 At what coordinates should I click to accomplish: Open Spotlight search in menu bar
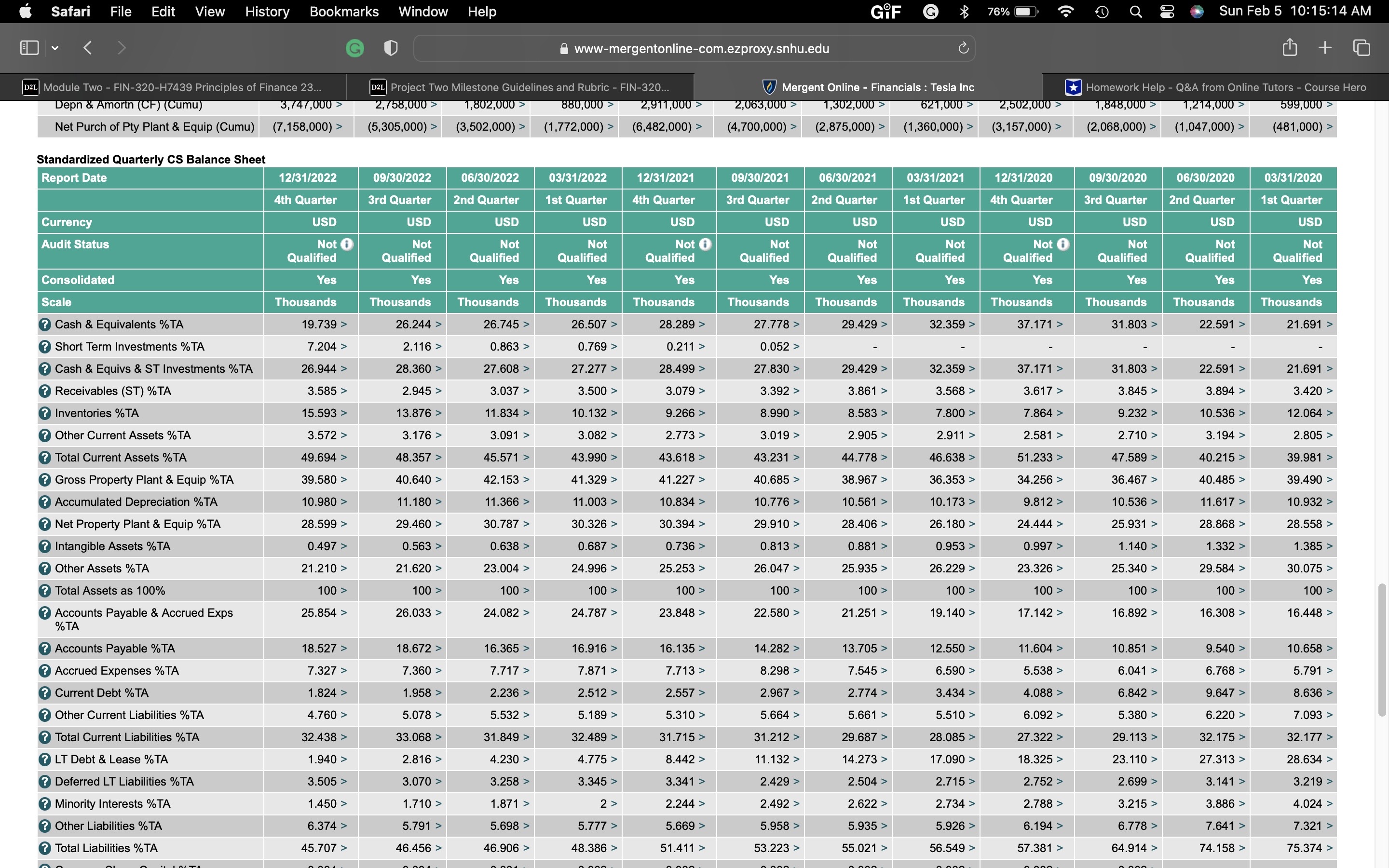(1135, 12)
